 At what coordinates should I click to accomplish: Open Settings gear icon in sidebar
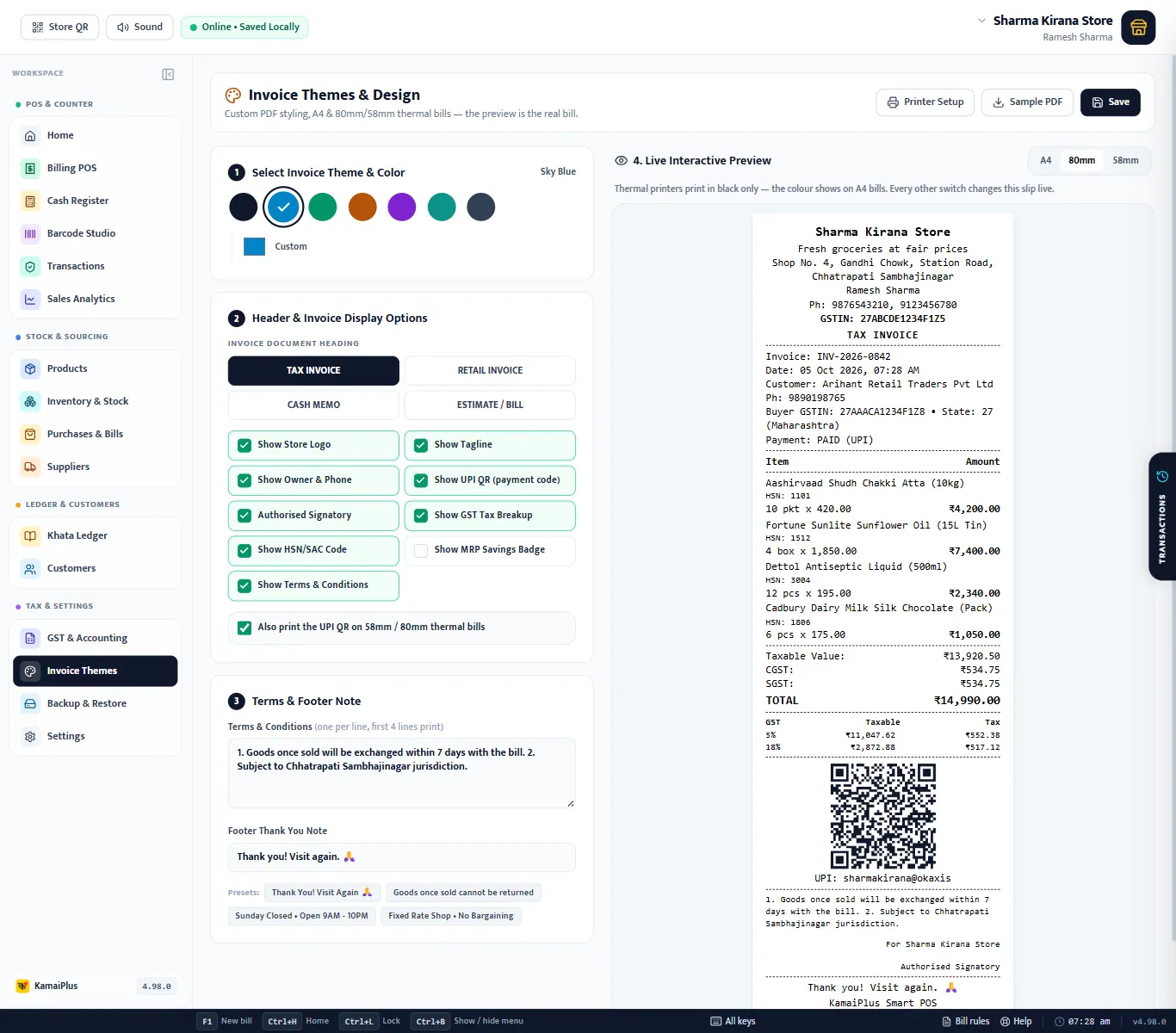30,736
